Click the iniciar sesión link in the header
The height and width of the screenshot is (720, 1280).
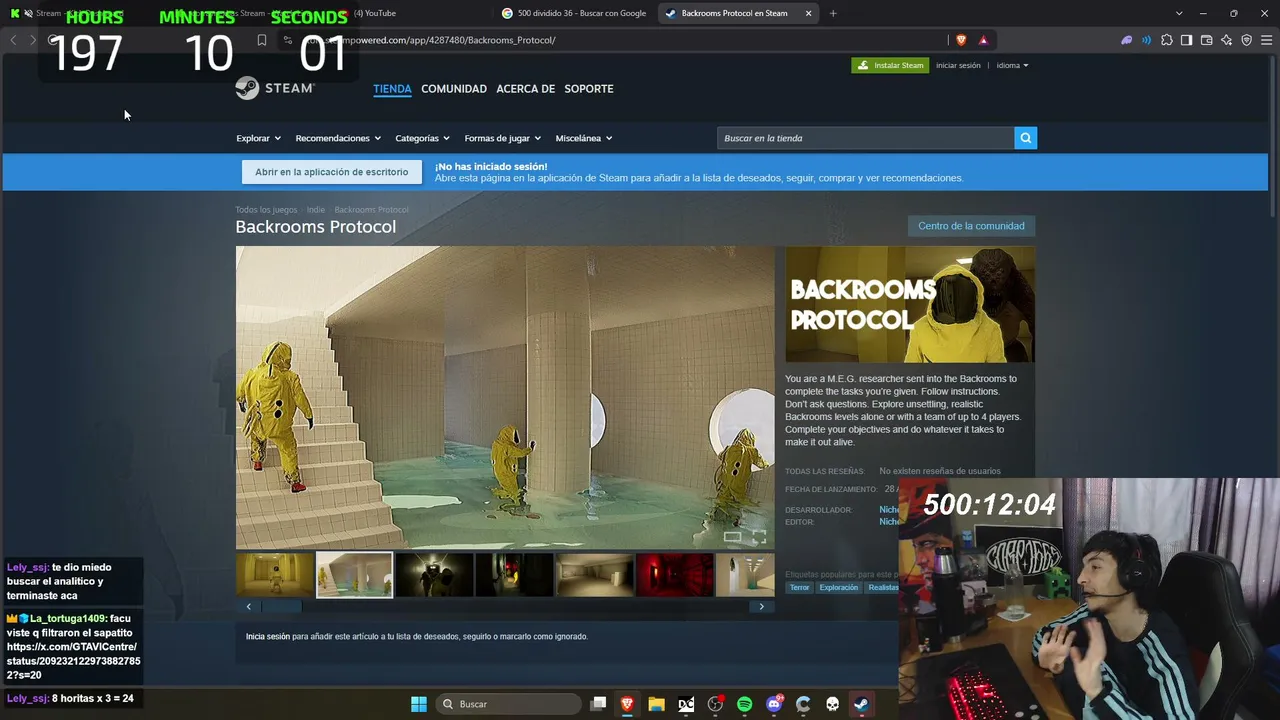958,65
